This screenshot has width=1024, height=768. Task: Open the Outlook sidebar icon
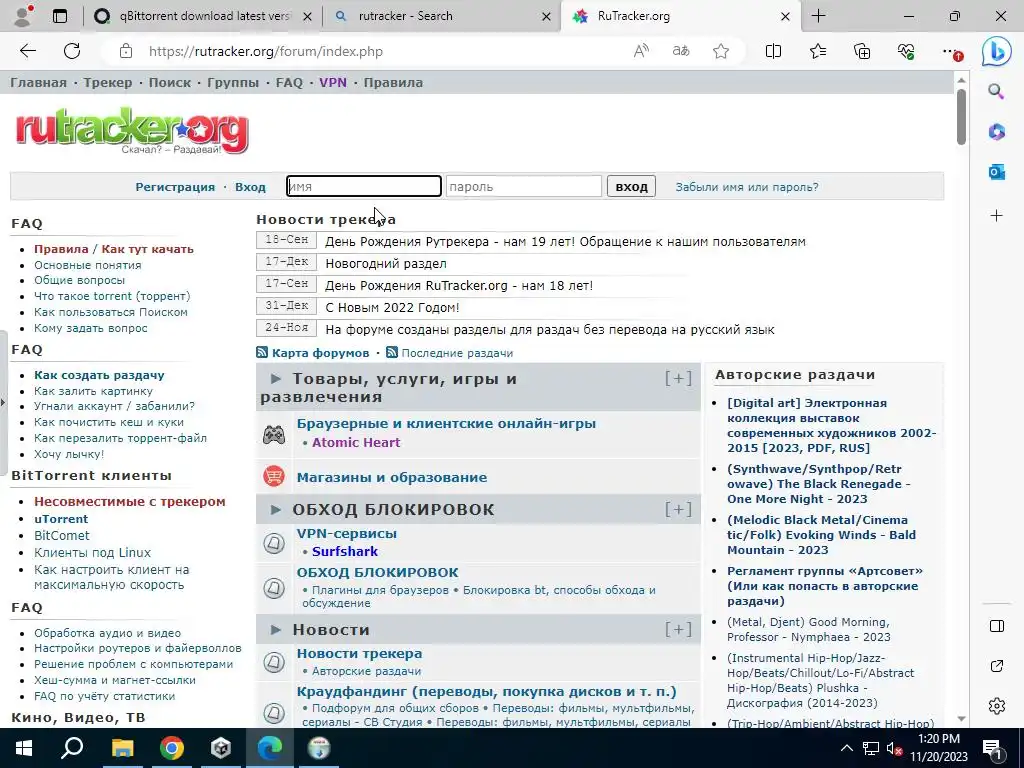996,172
